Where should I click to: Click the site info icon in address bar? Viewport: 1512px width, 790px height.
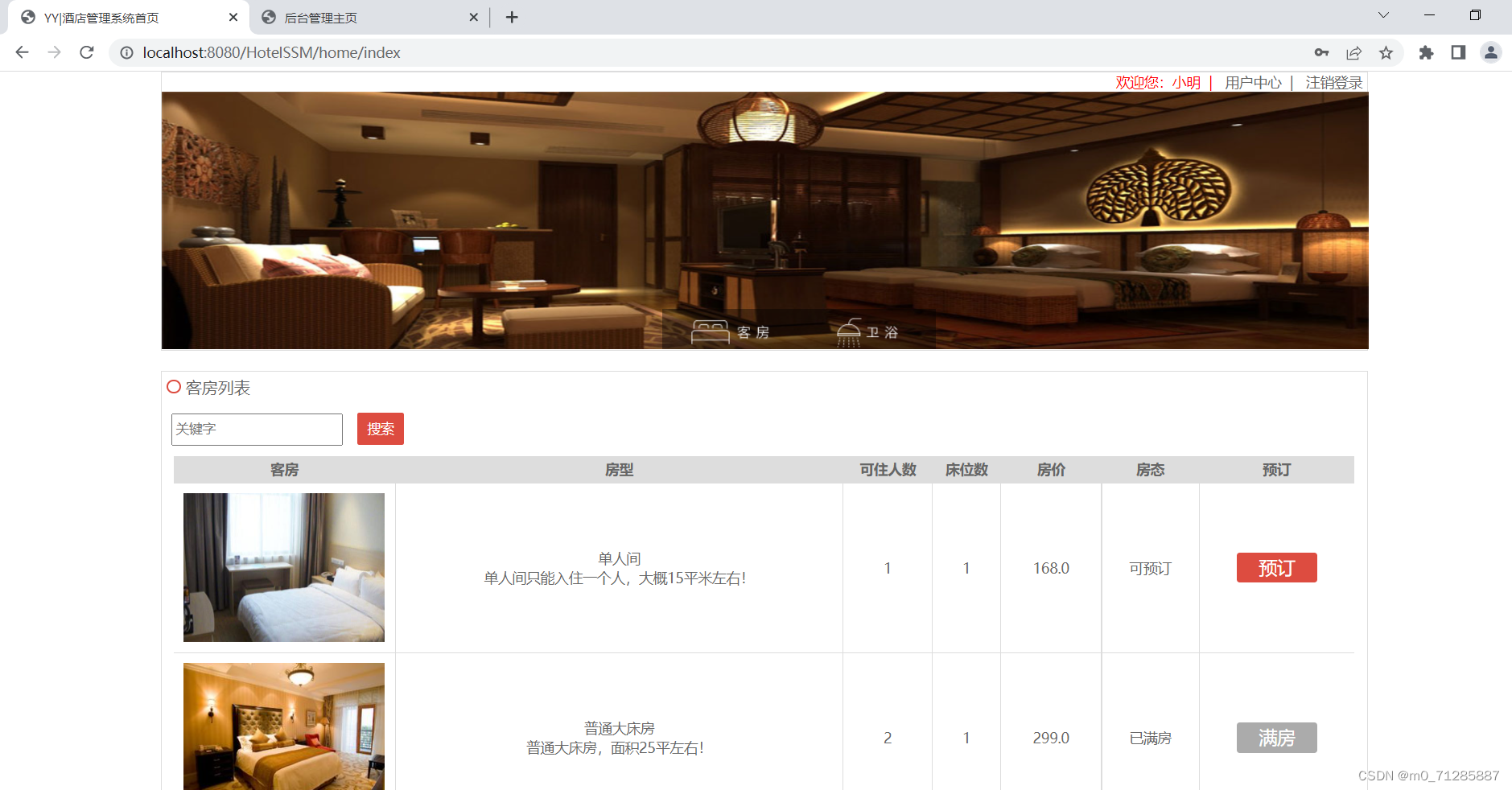pyautogui.click(x=126, y=52)
